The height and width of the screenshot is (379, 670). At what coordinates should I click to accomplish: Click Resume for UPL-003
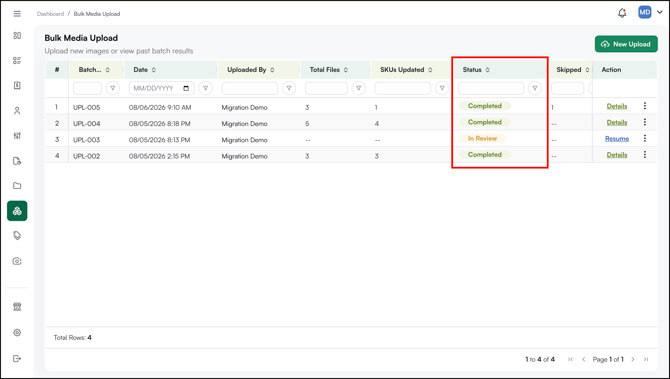point(617,139)
